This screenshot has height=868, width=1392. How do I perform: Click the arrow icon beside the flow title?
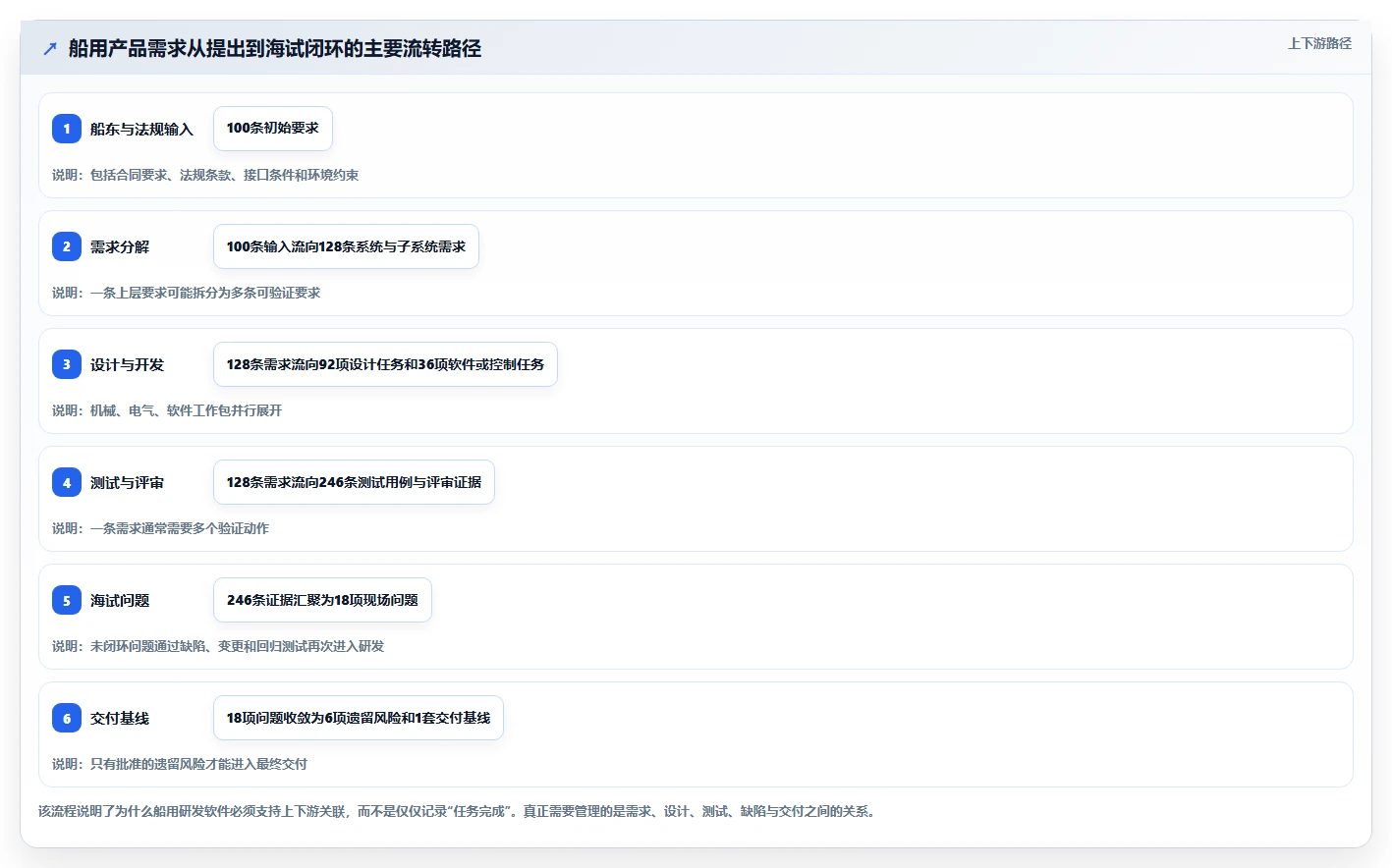50,48
